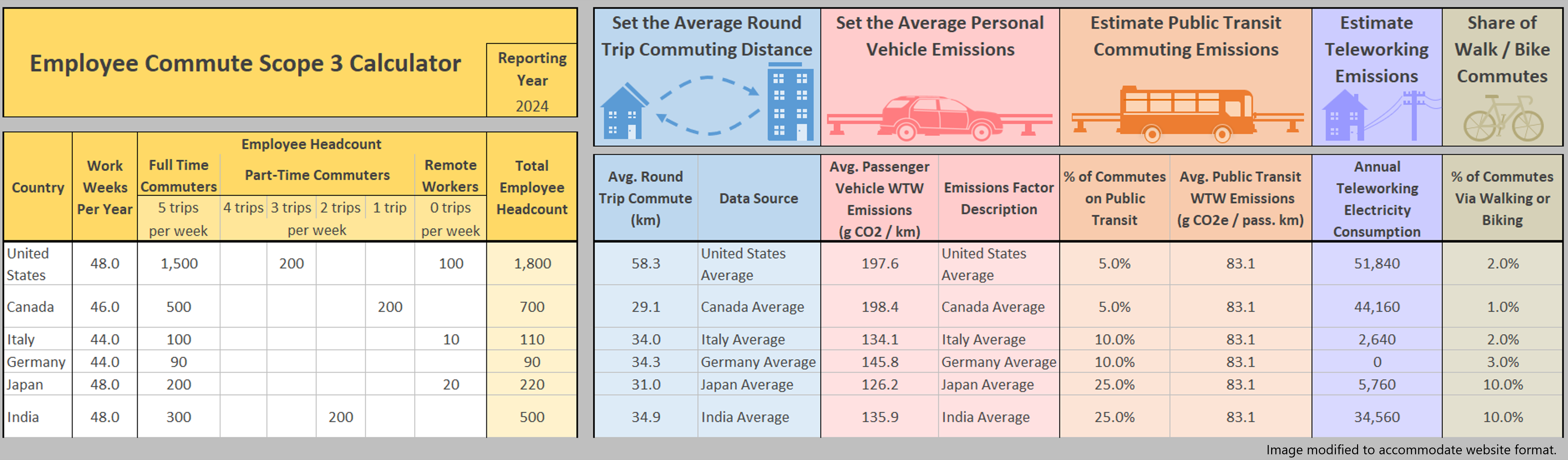Select the Avg. Round Trip Commute header
Screen dimensions: 1568x460
click(x=645, y=198)
